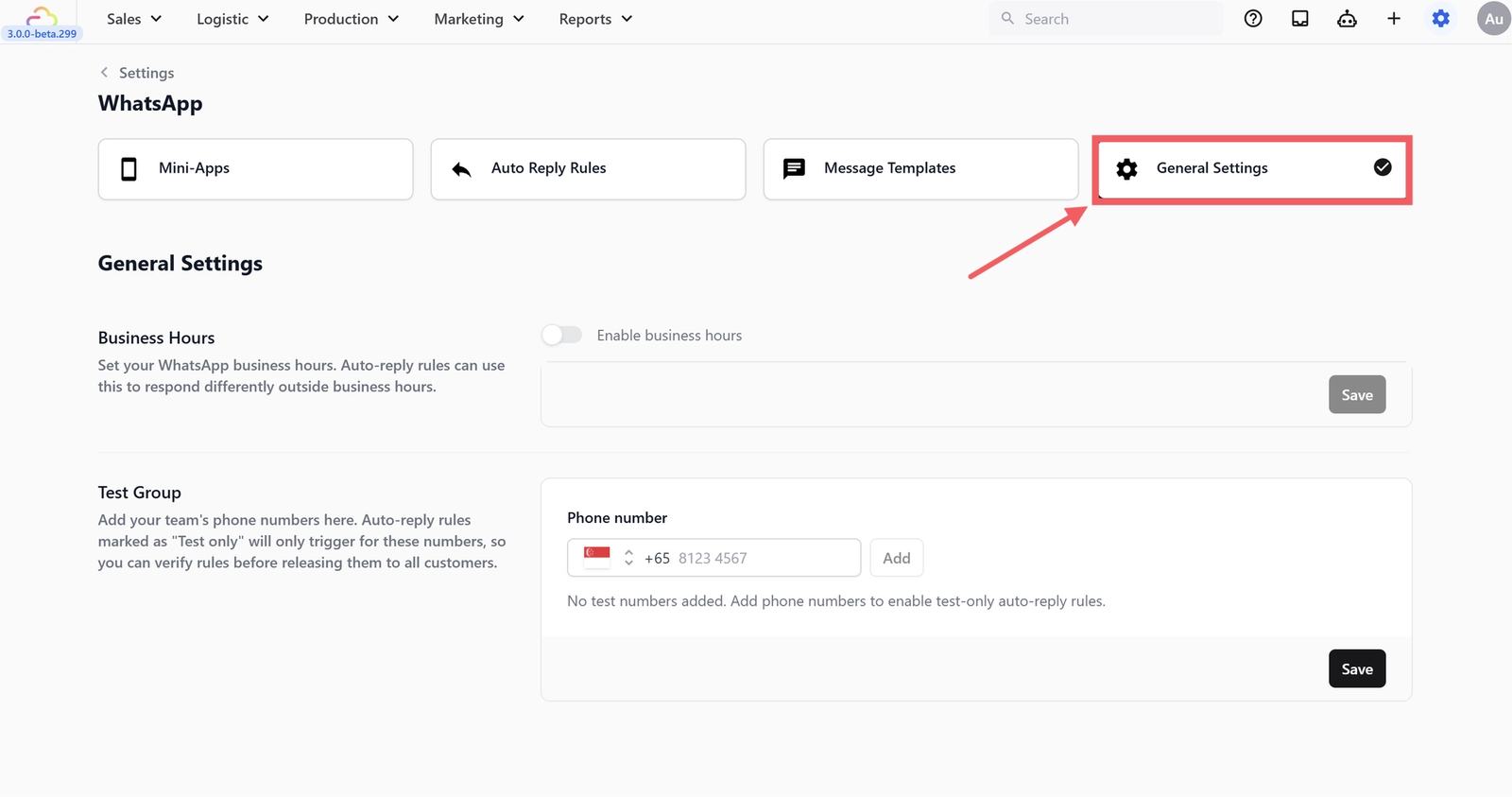Click the 'No test numbers added' message
1512x797 pixels.
[836, 601]
